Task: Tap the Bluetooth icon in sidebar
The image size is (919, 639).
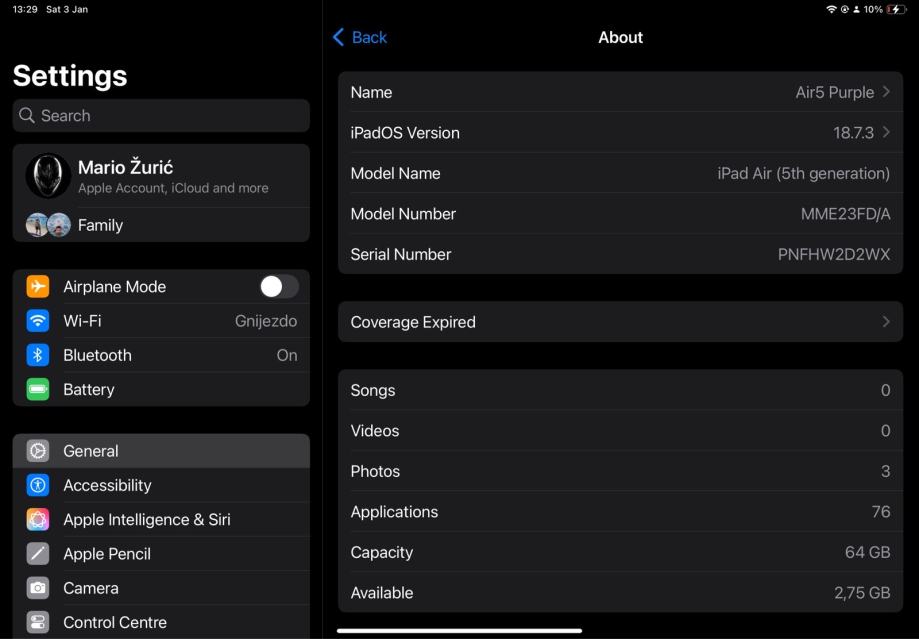Action: point(38,355)
